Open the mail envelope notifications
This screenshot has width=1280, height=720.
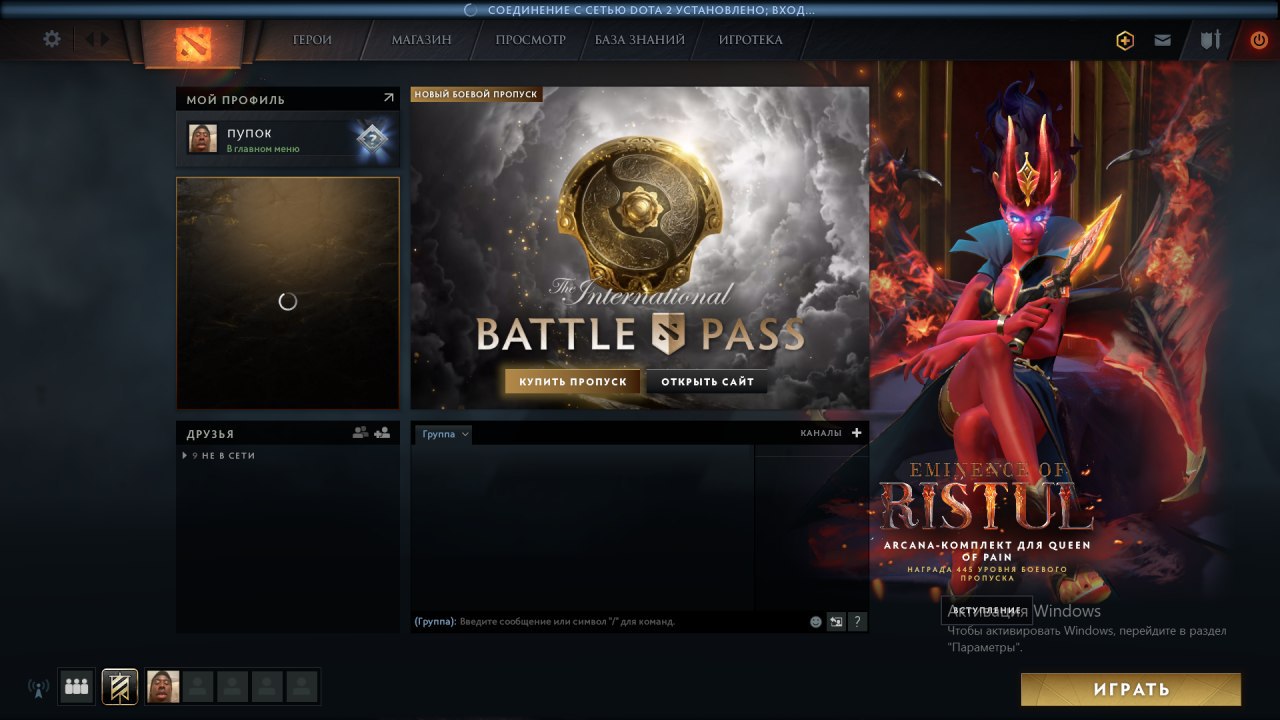point(1162,40)
